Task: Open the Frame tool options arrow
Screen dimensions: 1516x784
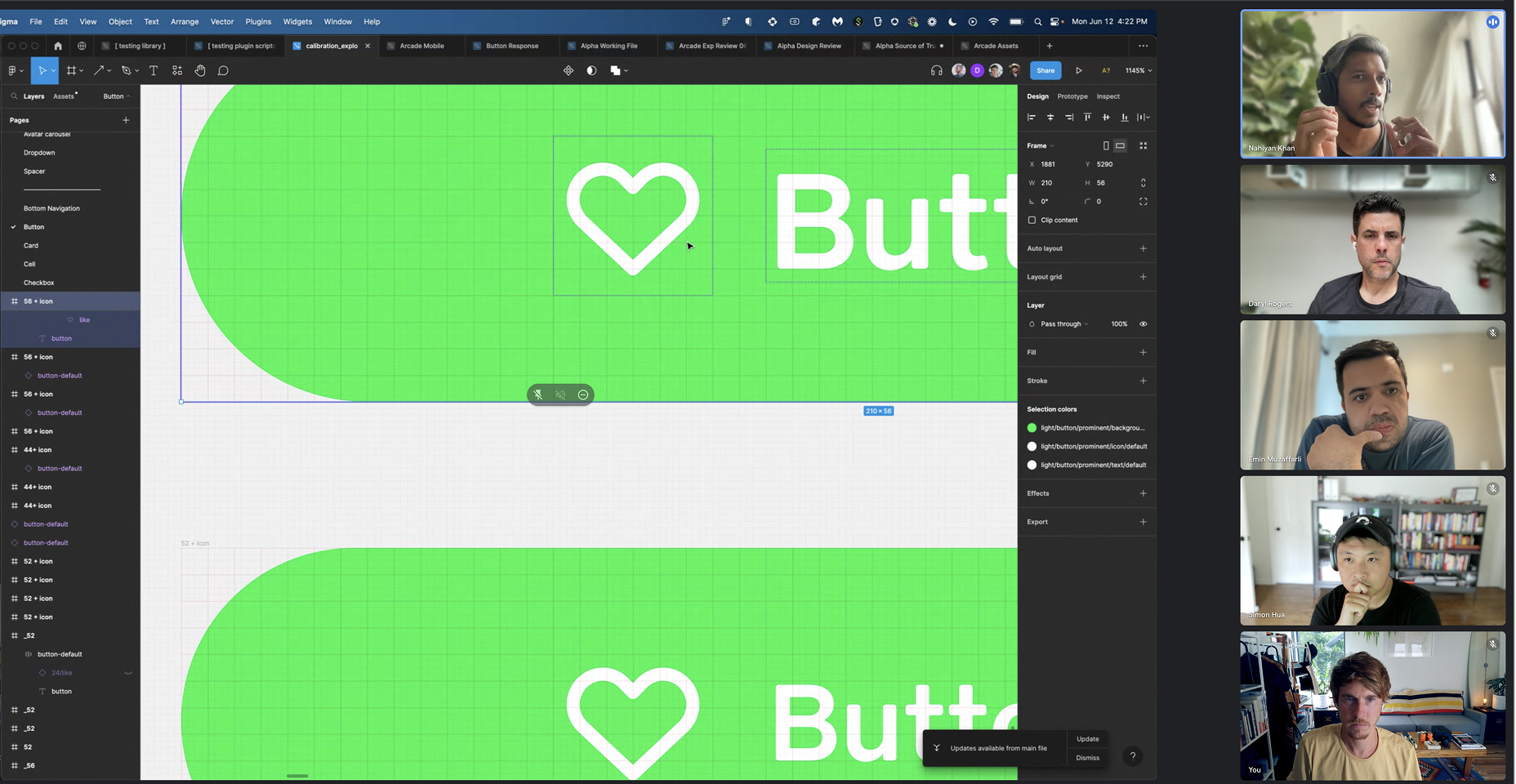Action: pos(82,71)
